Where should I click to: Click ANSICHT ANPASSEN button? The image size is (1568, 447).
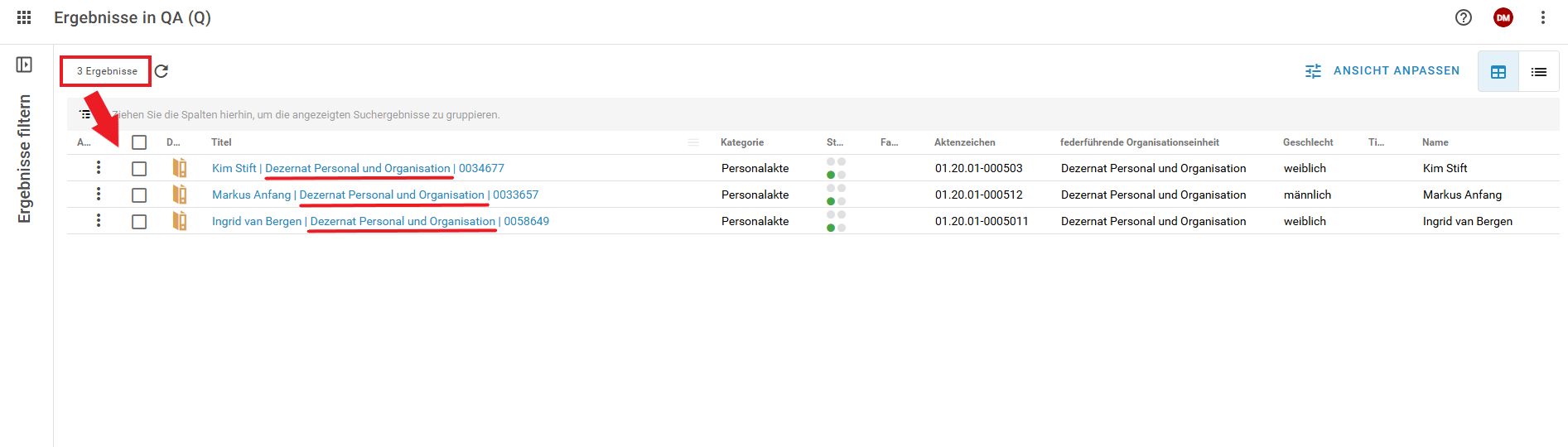coord(1382,71)
